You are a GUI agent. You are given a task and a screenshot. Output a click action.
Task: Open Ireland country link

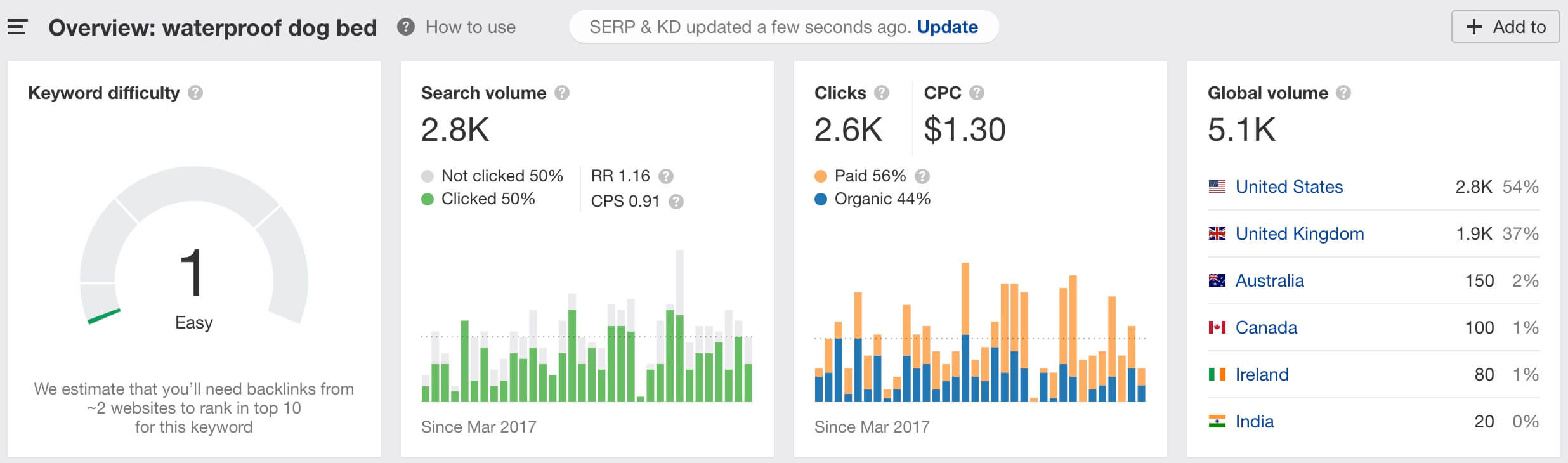point(1262,374)
